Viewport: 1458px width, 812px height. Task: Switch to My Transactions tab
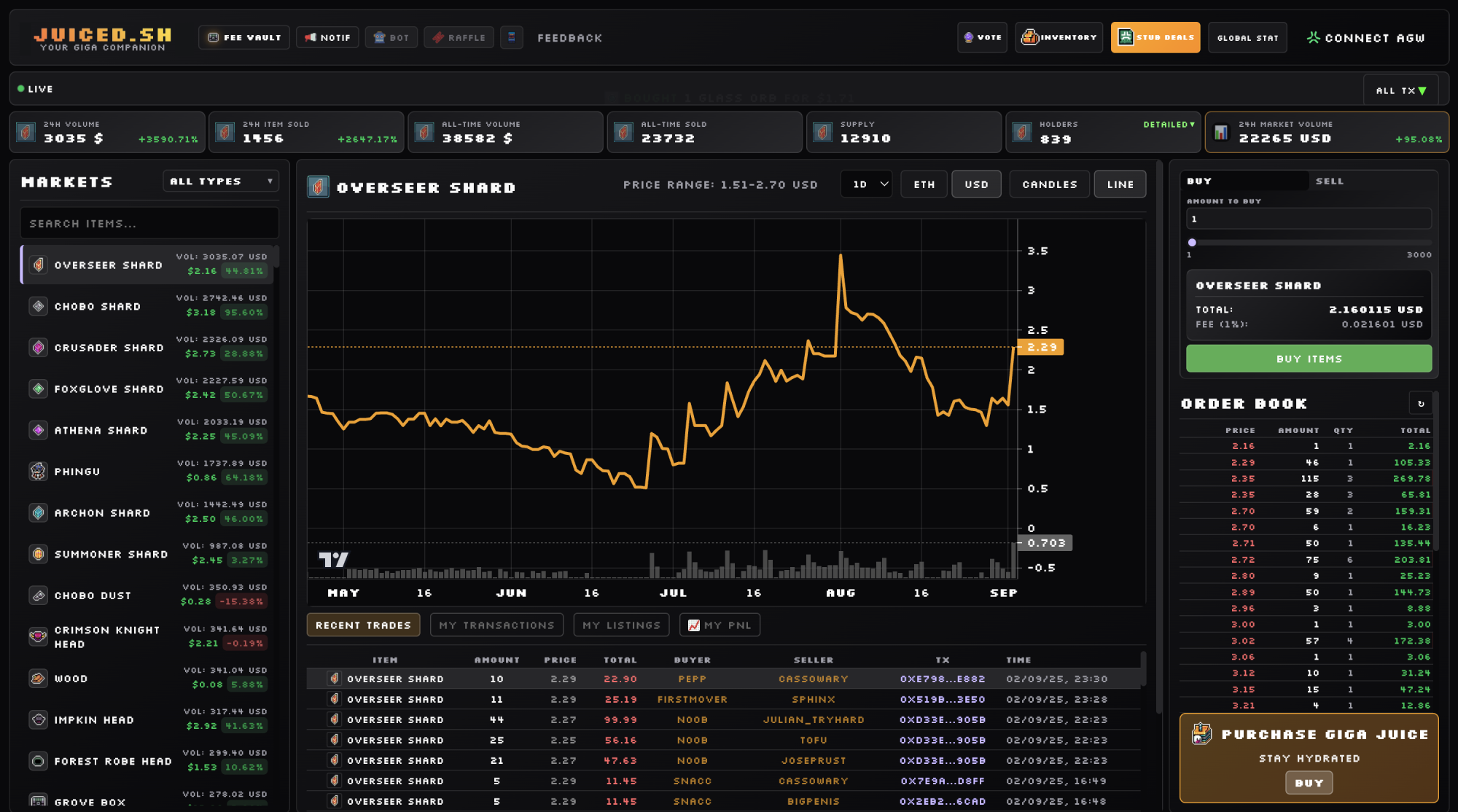(496, 625)
